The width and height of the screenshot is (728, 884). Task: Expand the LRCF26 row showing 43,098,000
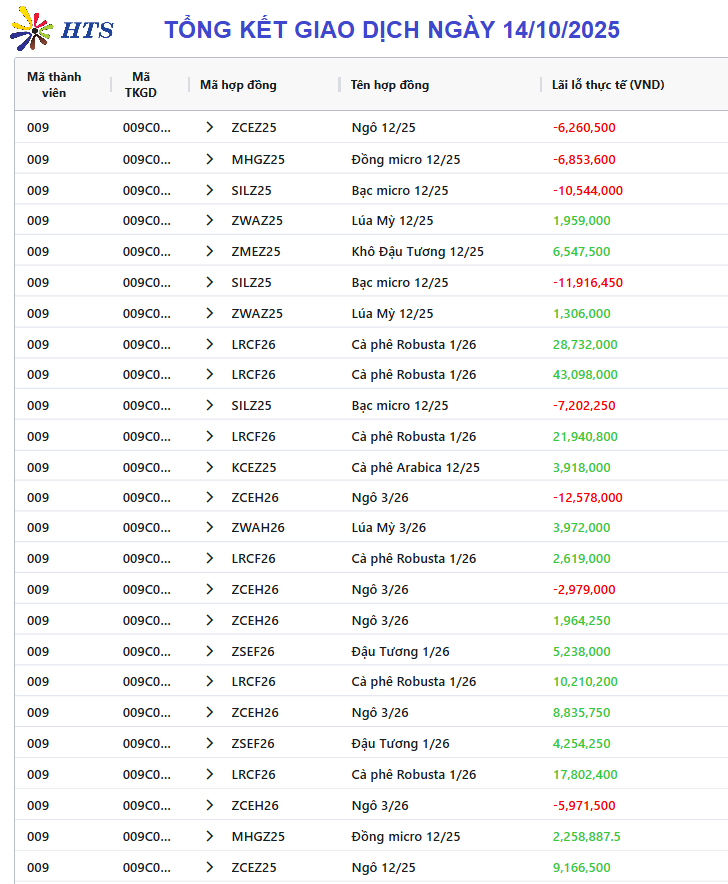click(209, 375)
